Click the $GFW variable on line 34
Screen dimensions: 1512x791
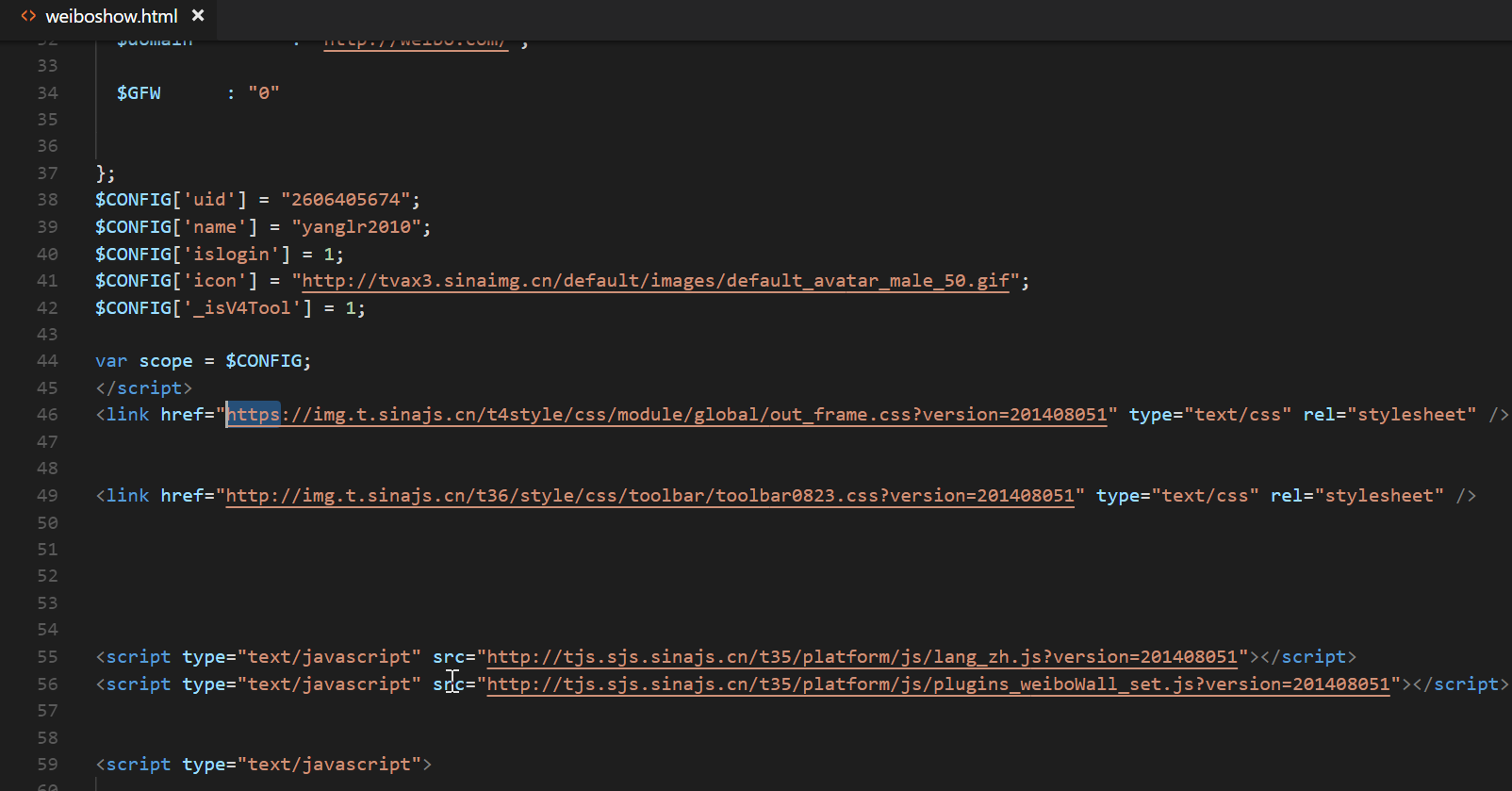click(x=139, y=93)
